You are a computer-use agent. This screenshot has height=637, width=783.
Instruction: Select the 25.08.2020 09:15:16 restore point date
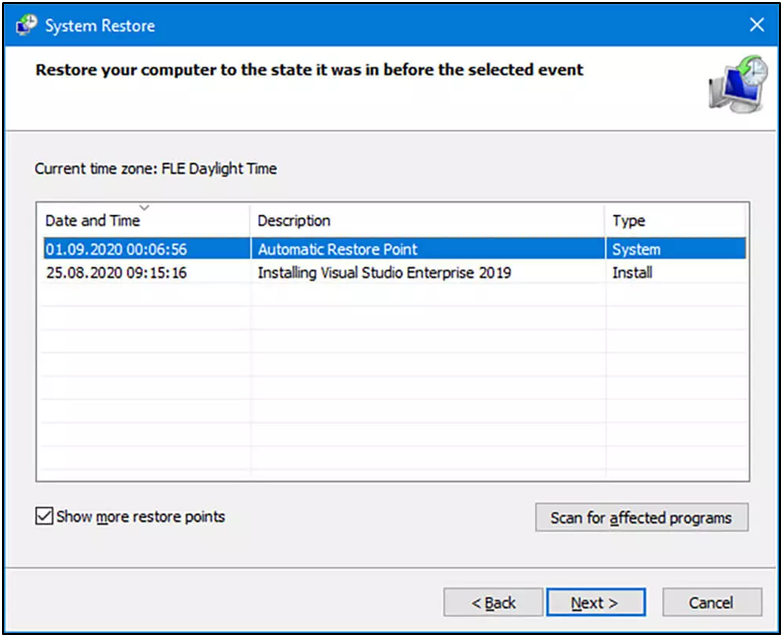click(x=116, y=273)
